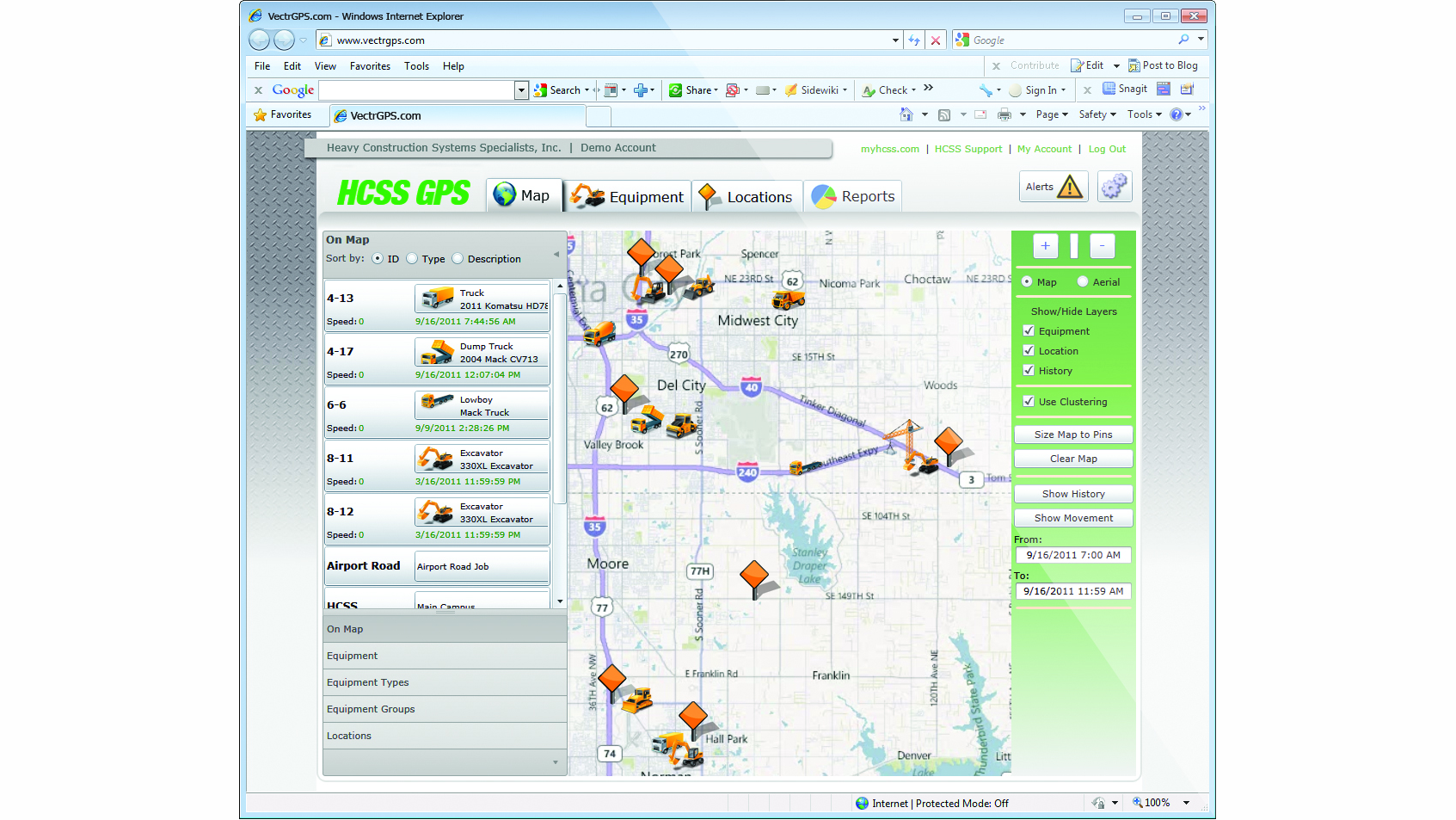The height and width of the screenshot is (820, 1456).
Task: Click the 4-13 Truck icon in list
Action: [x=437, y=299]
